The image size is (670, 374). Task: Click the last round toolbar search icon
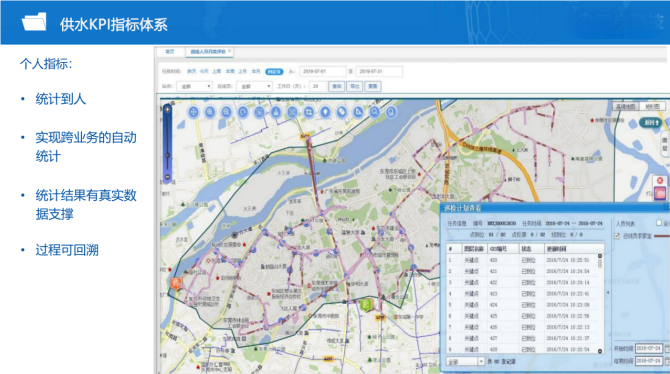pyautogui.click(x=391, y=112)
